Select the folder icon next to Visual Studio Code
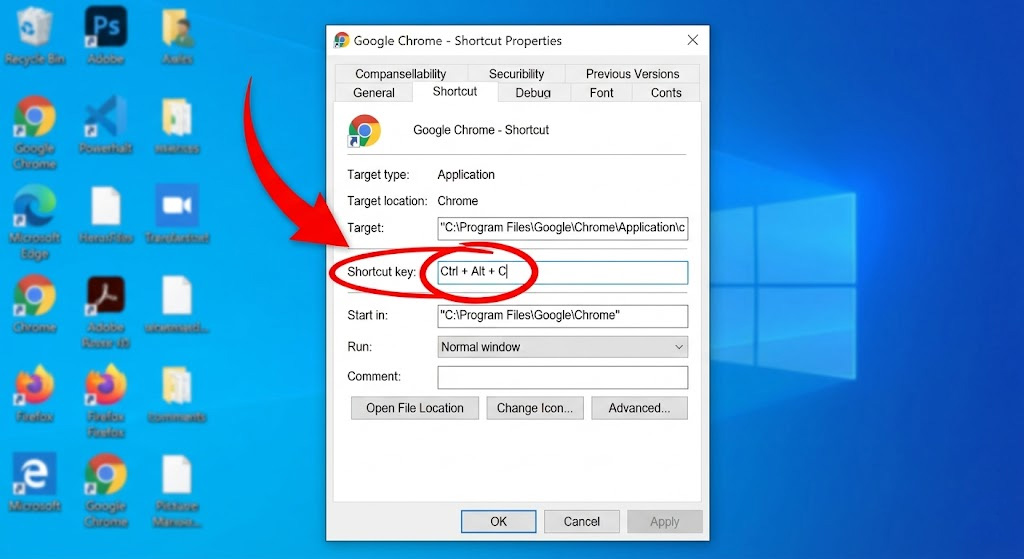Image resolution: width=1024 pixels, height=559 pixels. click(177, 117)
